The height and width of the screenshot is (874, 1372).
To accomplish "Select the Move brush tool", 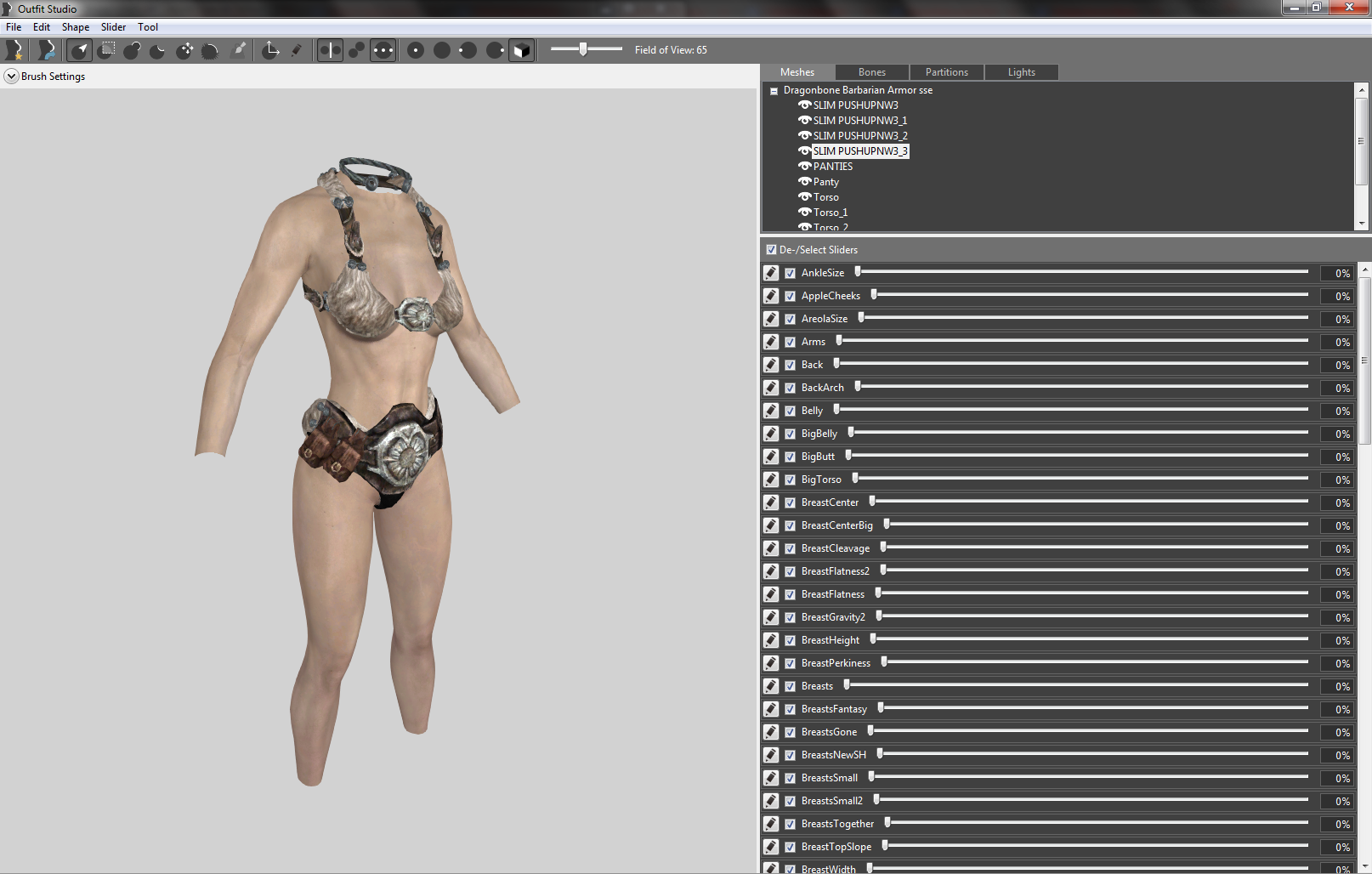I will coord(184,50).
